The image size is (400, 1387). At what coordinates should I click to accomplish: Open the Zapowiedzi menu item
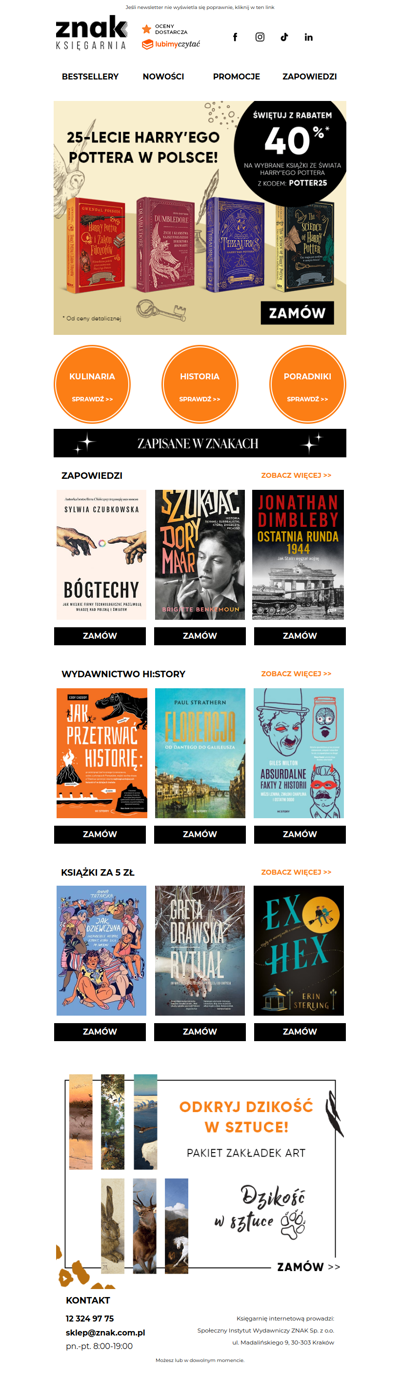tap(310, 76)
